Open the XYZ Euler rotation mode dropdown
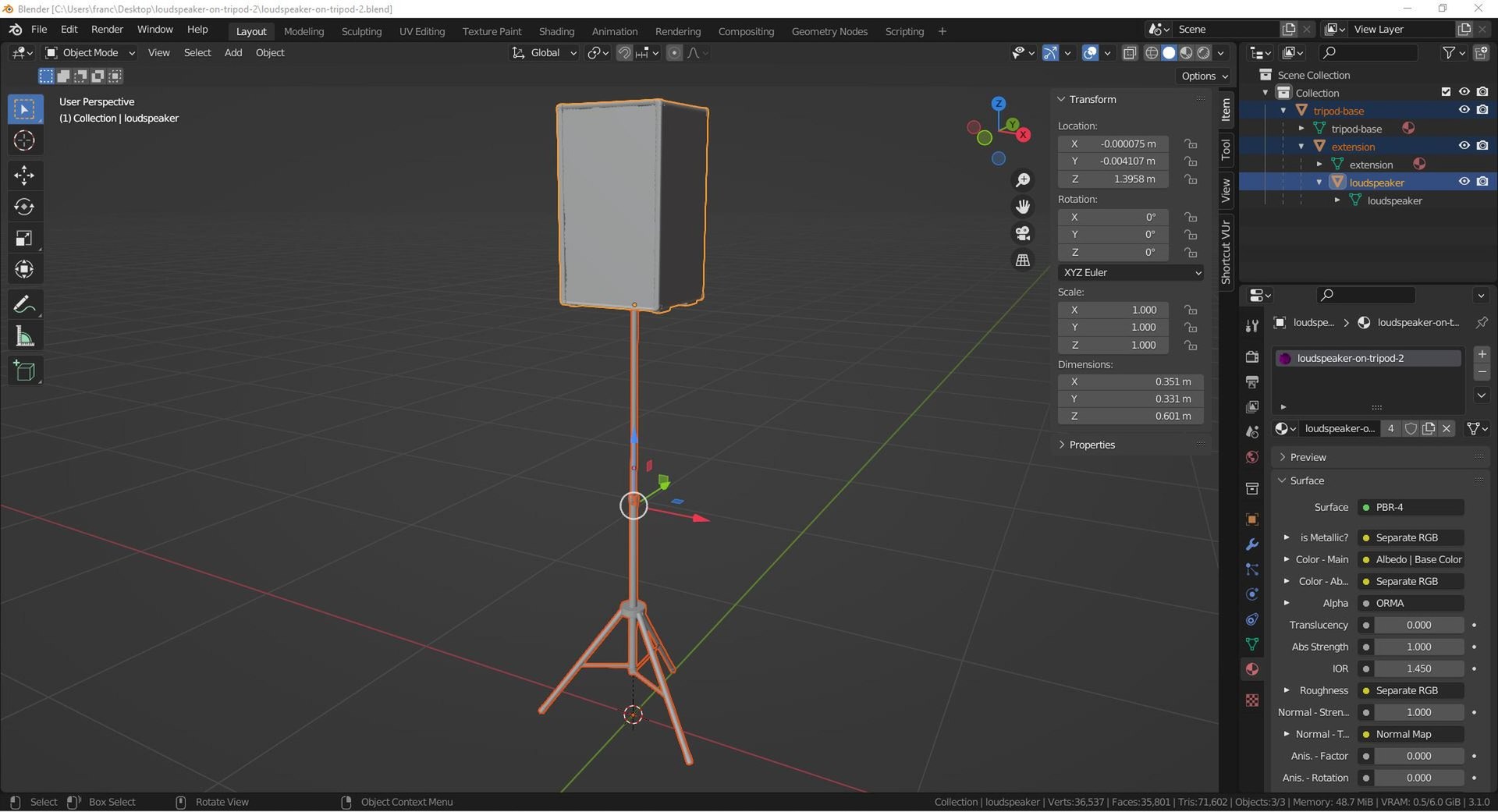The width and height of the screenshot is (1498, 812). [x=1131, y=272]
